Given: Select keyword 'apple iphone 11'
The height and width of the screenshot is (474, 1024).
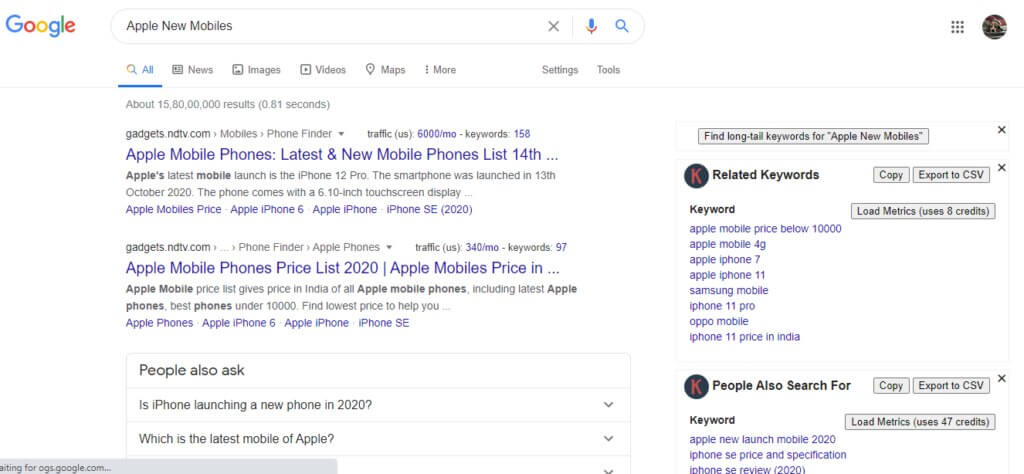Looking at the screenshot, I should click(728, 276).
